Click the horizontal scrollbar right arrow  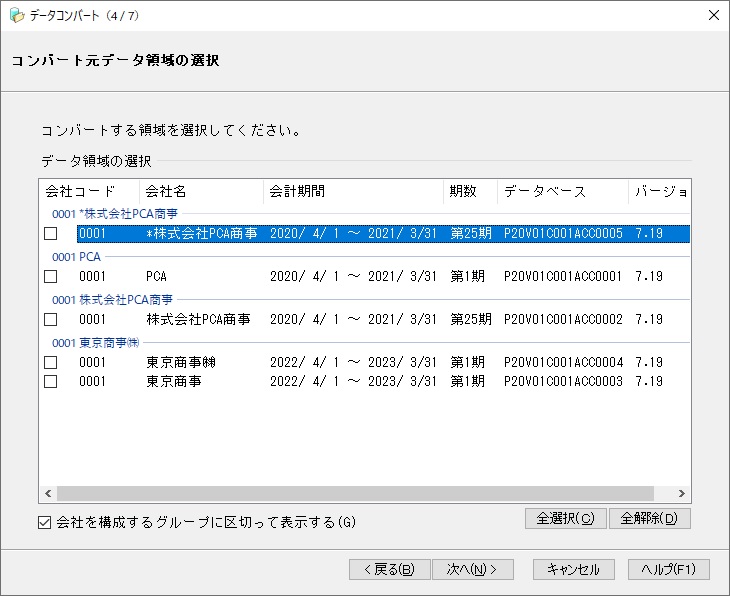point(682,494)
